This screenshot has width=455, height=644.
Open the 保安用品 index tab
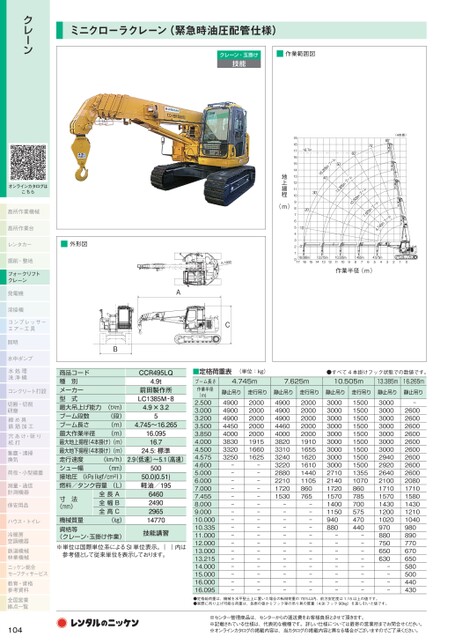click(25, 505)
